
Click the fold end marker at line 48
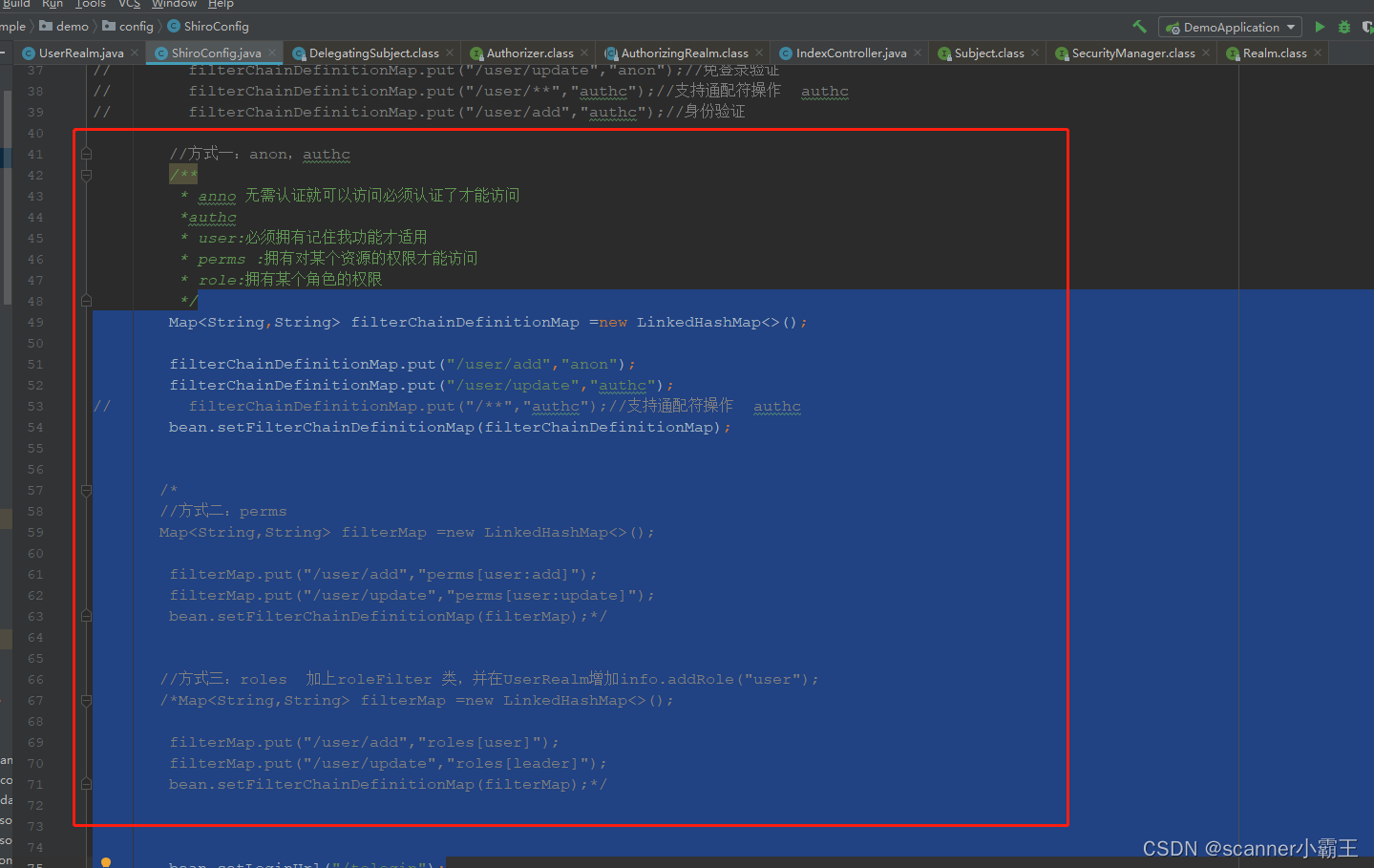click(86, 301)
